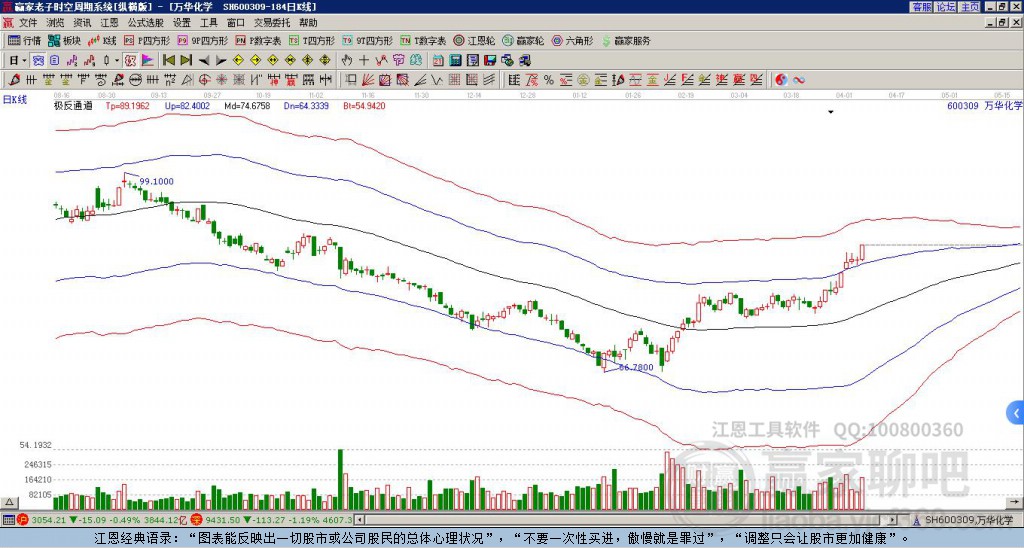This screenshot has height=548, width=1024.
Task: Click the 日K线 chart label
Action: pyautogui.click(x=15, y=99)
